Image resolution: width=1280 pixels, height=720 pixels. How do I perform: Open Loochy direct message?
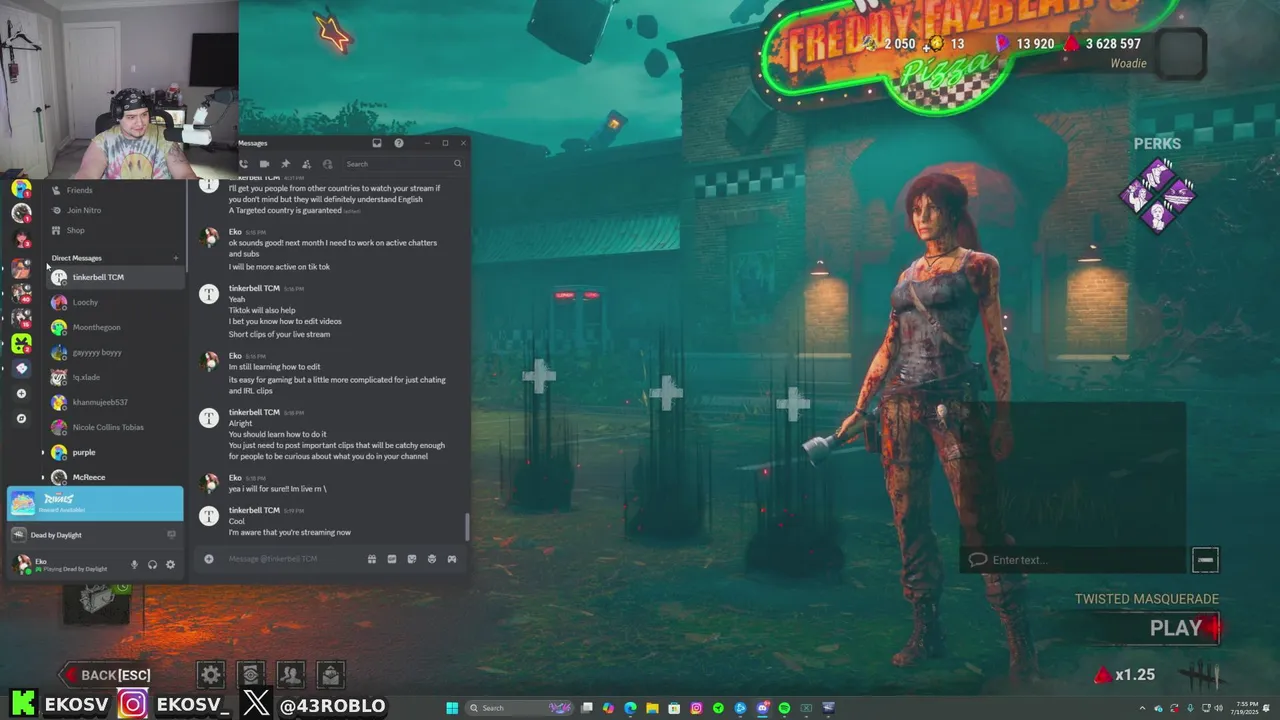(116, 302)
